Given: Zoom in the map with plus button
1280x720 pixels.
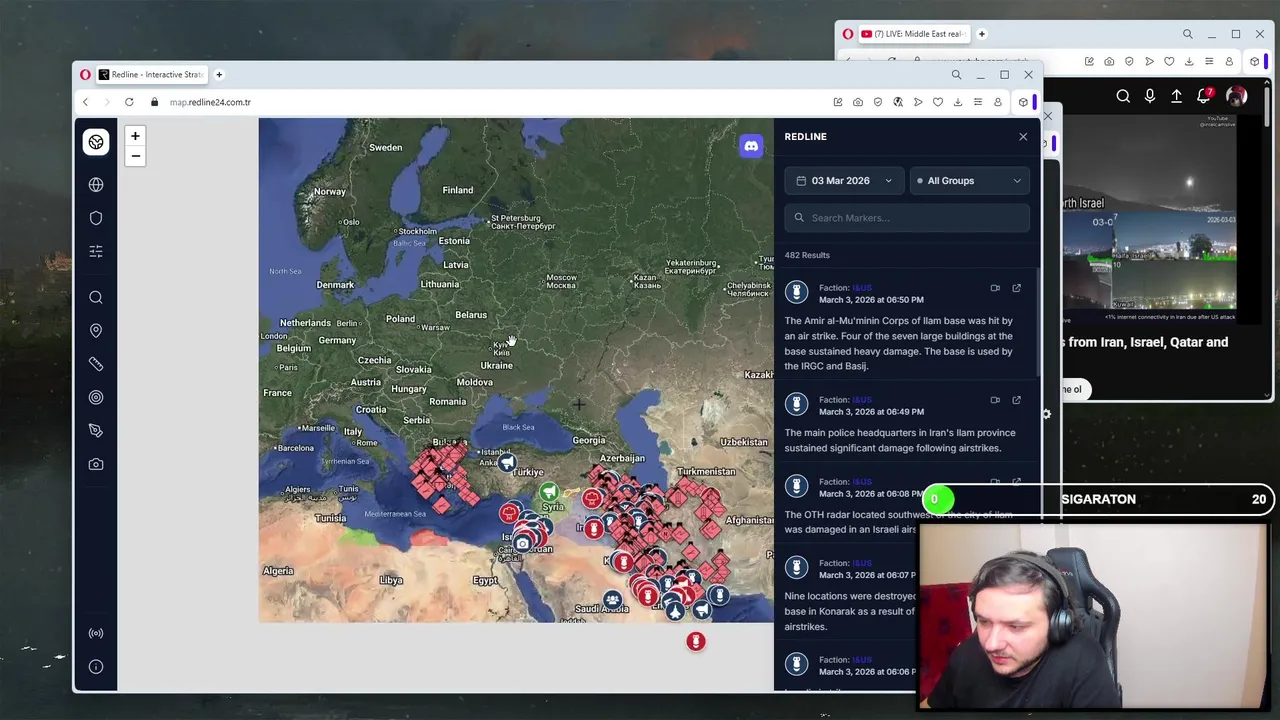Looking at the screenshot, I should pos(135,136).
